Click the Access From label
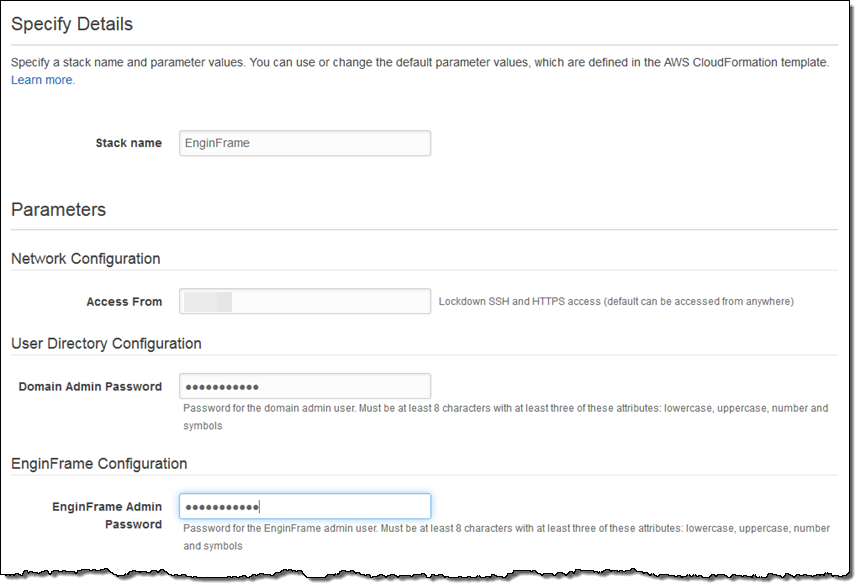Screen dimensions: 860x588 [x=124, y=301]
